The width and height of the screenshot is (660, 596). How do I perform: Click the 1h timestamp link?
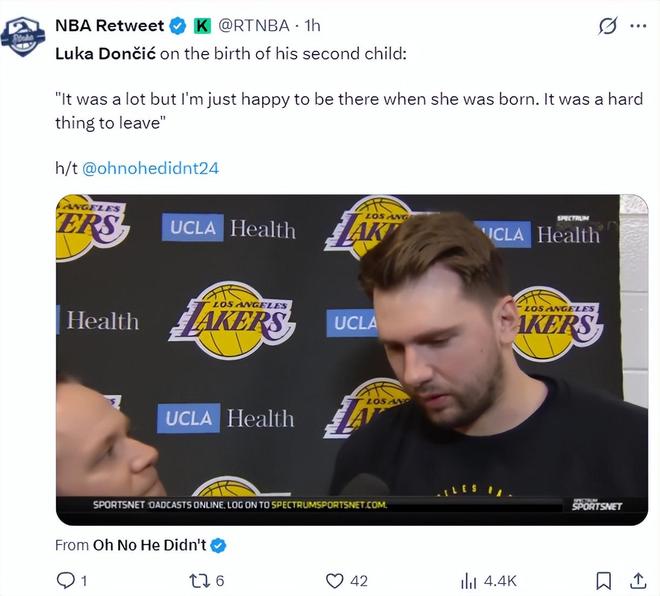[312, 25]
